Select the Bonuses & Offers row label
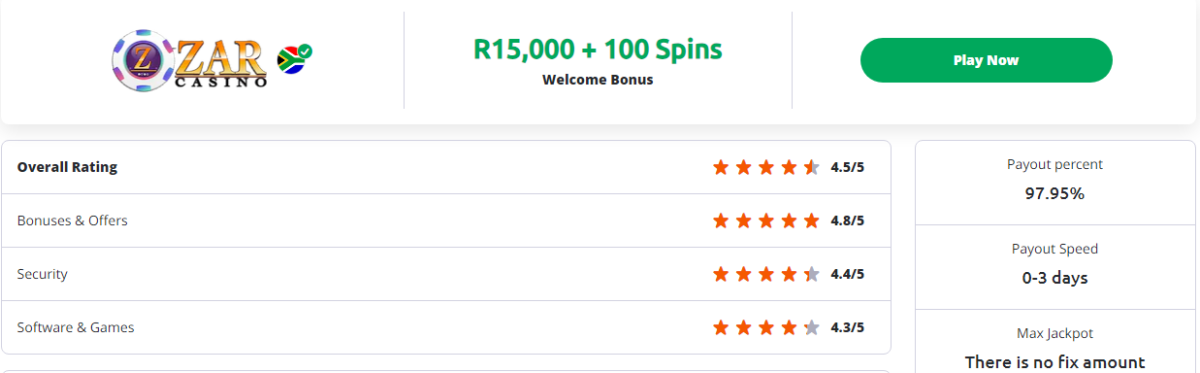This screenshot has width=1200, height=373. [72, 220]
